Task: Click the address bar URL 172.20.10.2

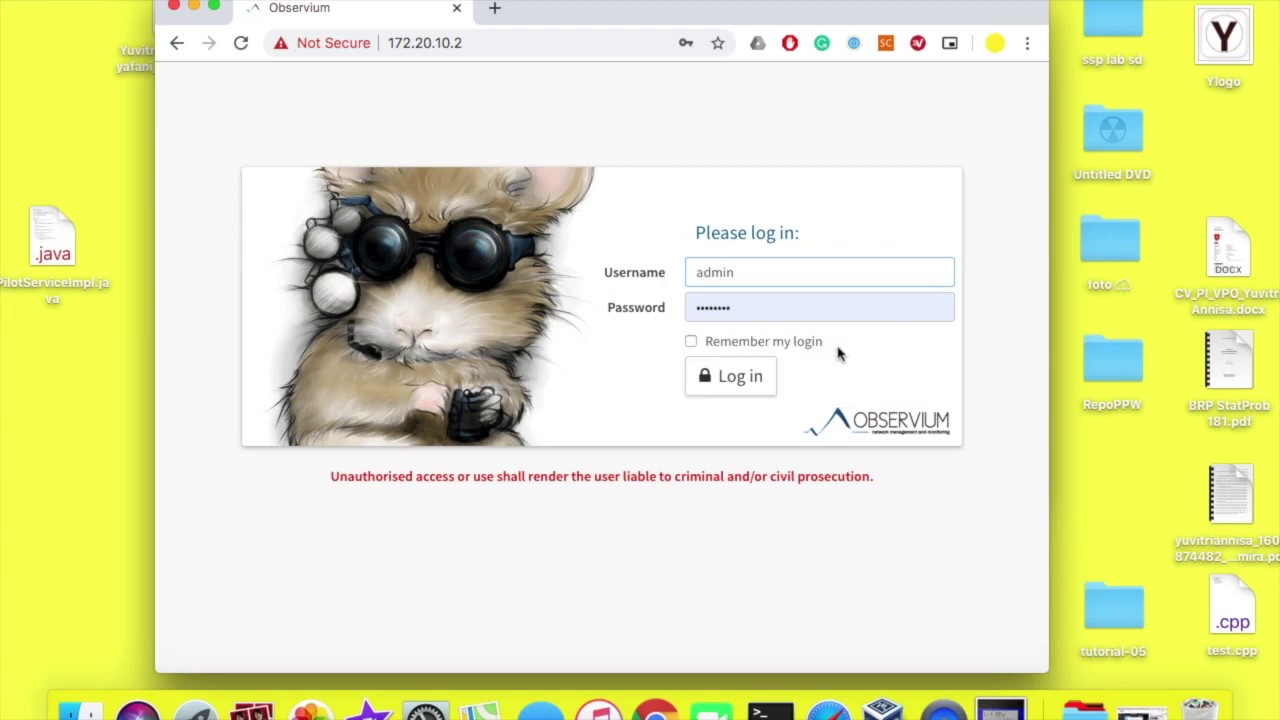Action: tap(425, 43)
